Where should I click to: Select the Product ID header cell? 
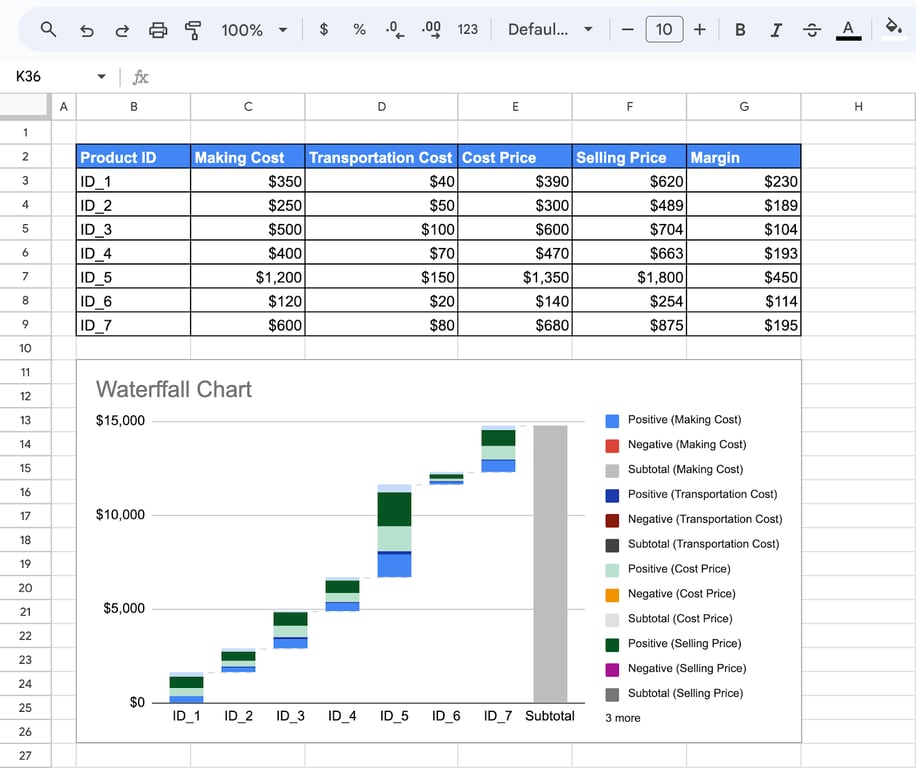133,157
